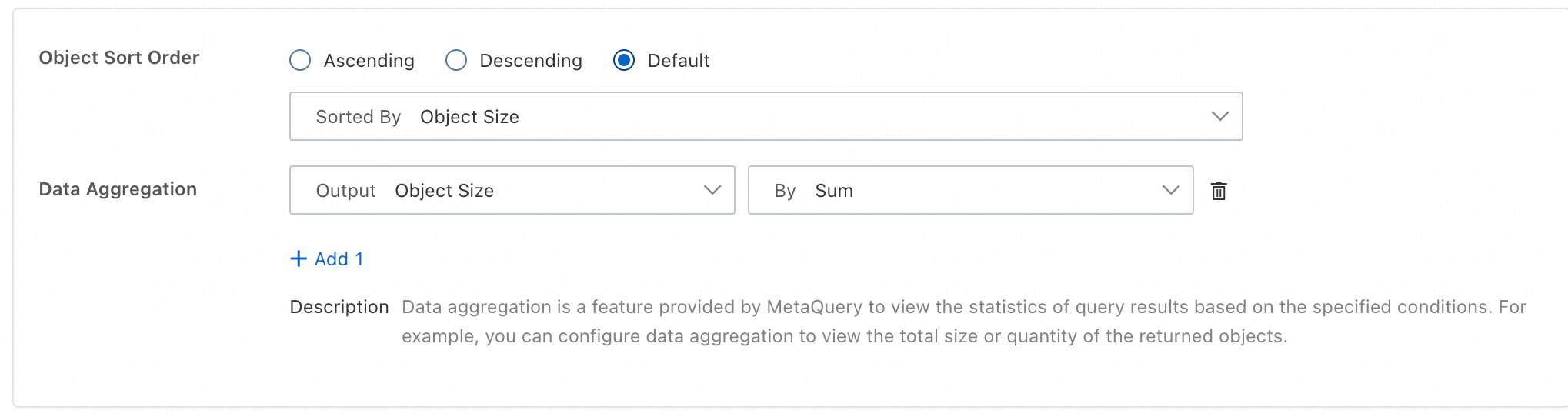
Task: Click the Default label text
Action: [x=678, y=61]
